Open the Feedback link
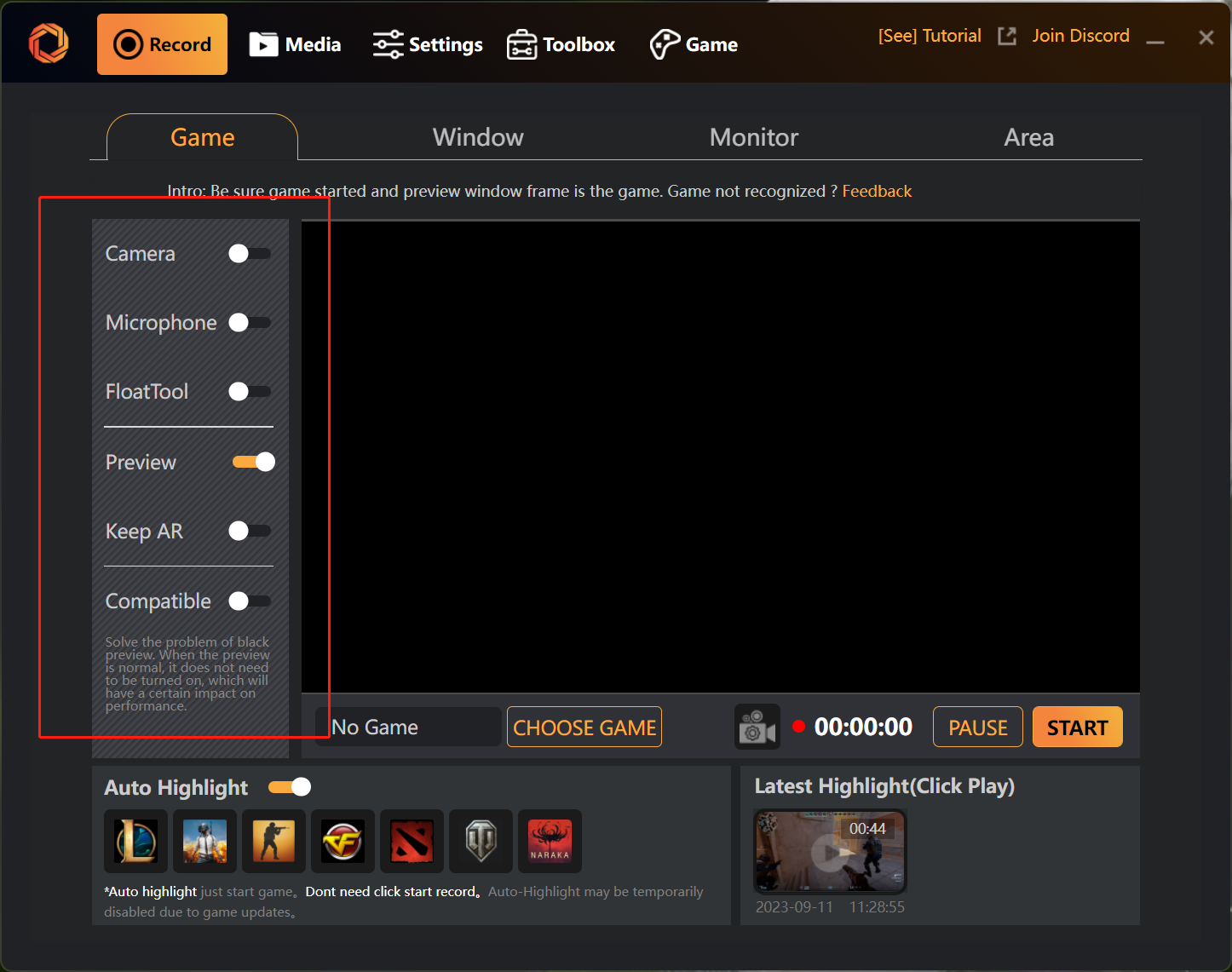 tap(877, 191)
